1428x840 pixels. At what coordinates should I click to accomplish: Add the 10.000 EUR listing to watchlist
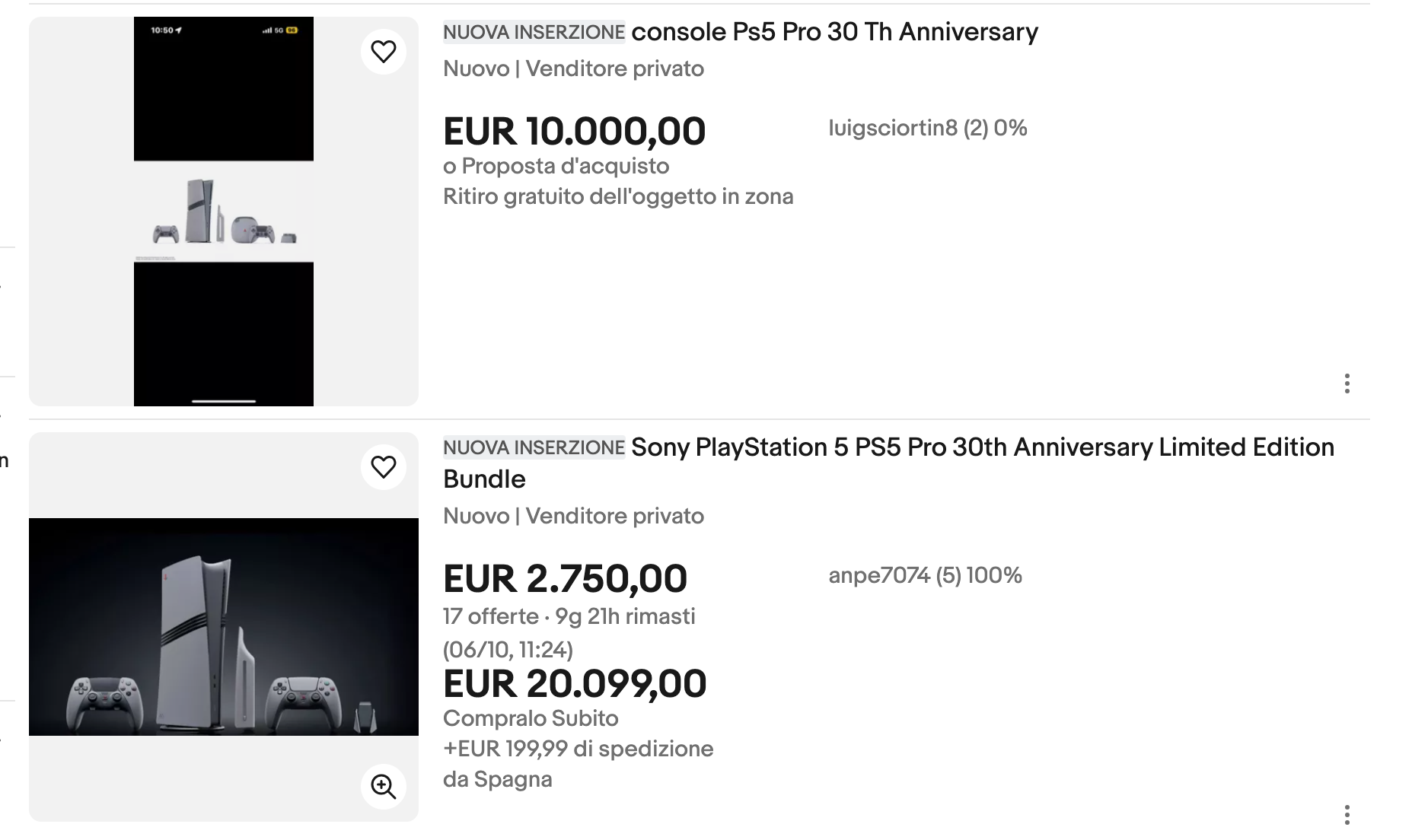coord(383,52)
